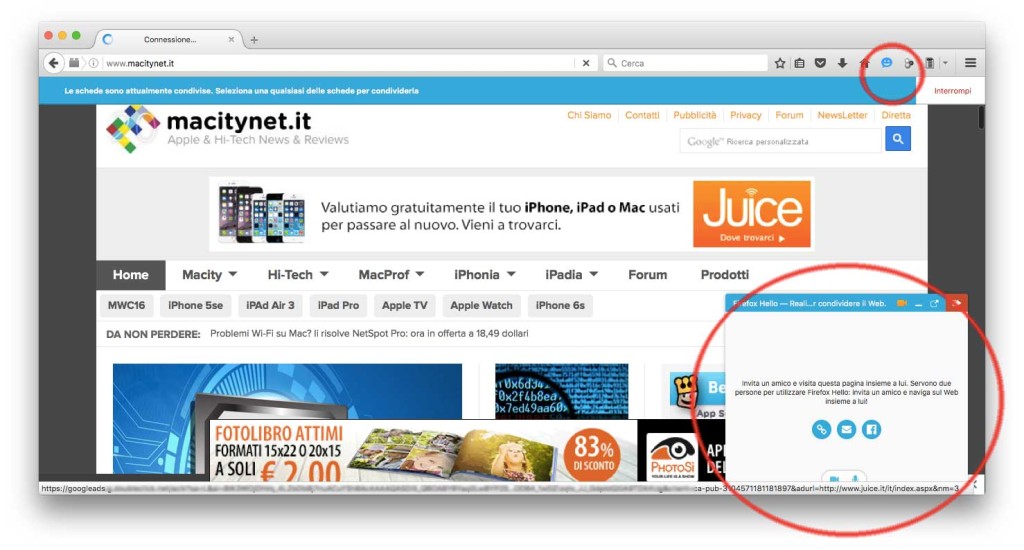The image size is (1024, 550).
Task: Open Prodotti in the navigation bar
Action: (x=725, y=275)
